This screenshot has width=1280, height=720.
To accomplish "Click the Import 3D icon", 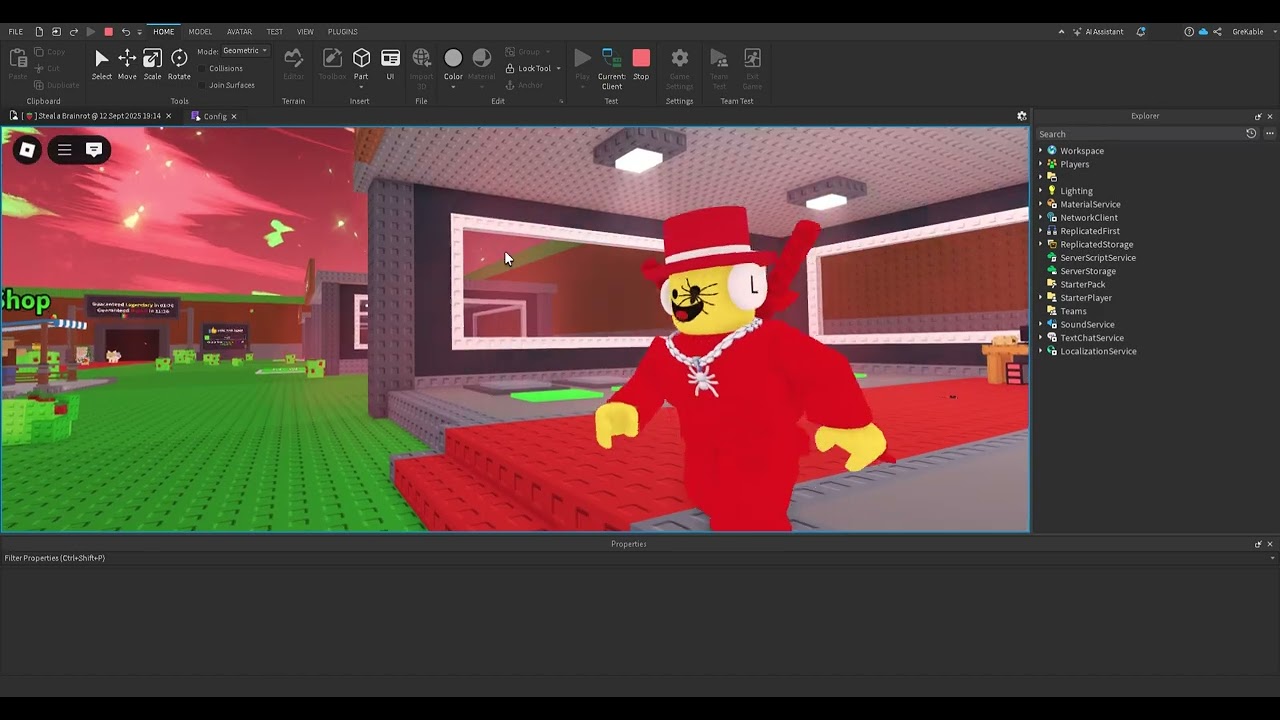I will 421,58.
